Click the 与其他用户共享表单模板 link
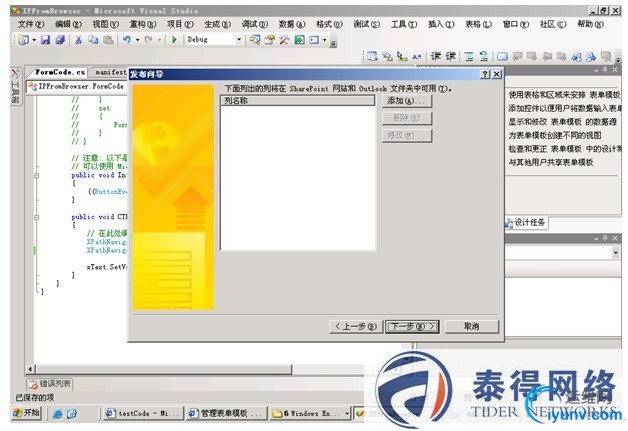Screen dimensions: 628x431 click(551, 162)
